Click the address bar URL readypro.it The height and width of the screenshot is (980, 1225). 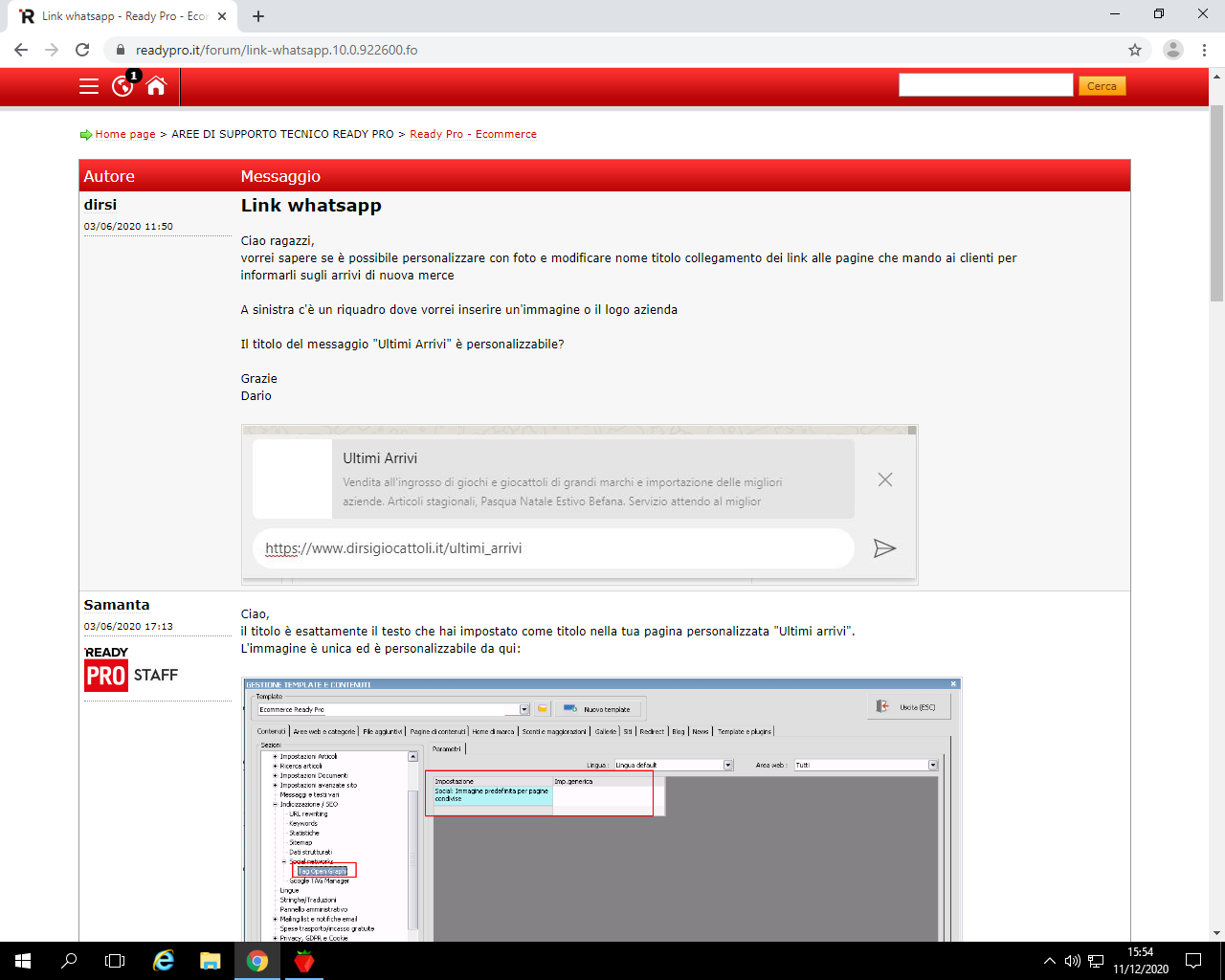277,50
